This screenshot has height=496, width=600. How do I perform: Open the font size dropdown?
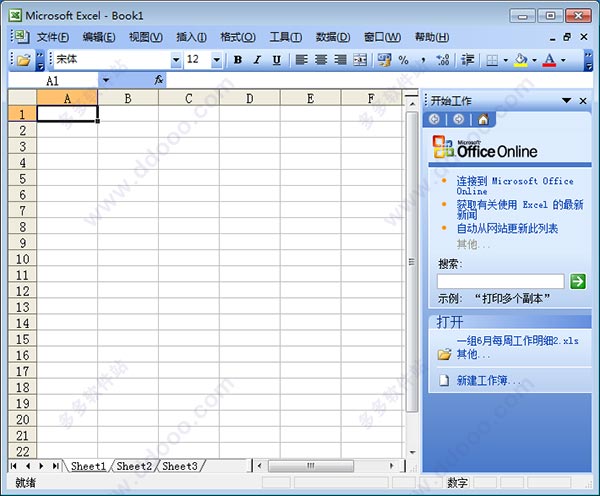[217, 60]
